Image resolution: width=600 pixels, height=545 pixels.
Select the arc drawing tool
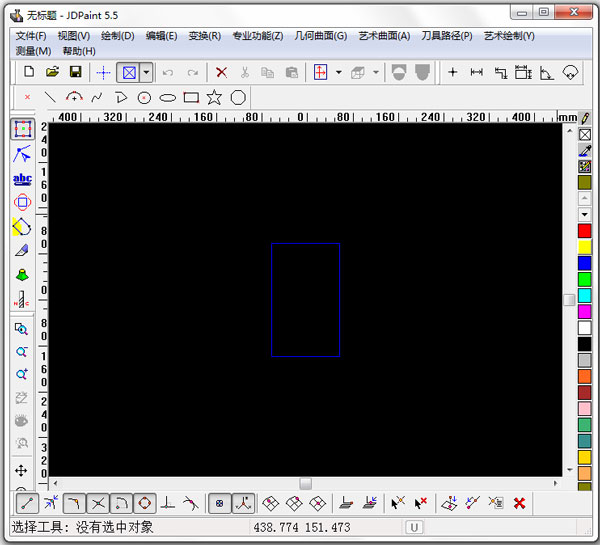point(74,97)
